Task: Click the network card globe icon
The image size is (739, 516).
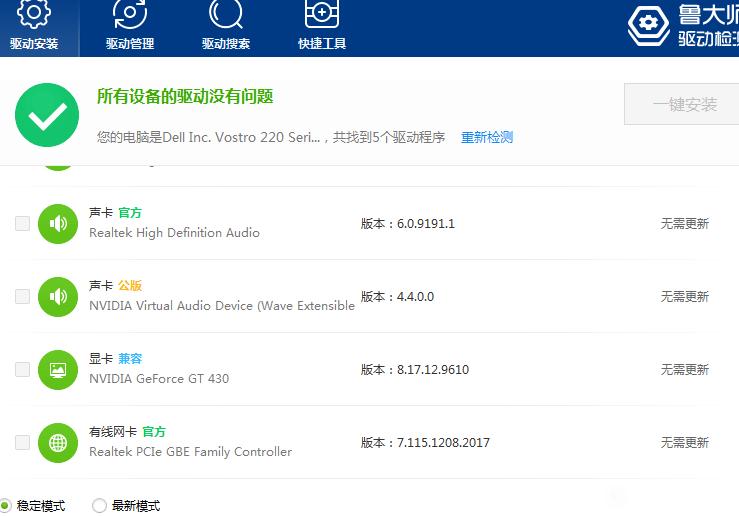Action: click(x=58, y=443)
